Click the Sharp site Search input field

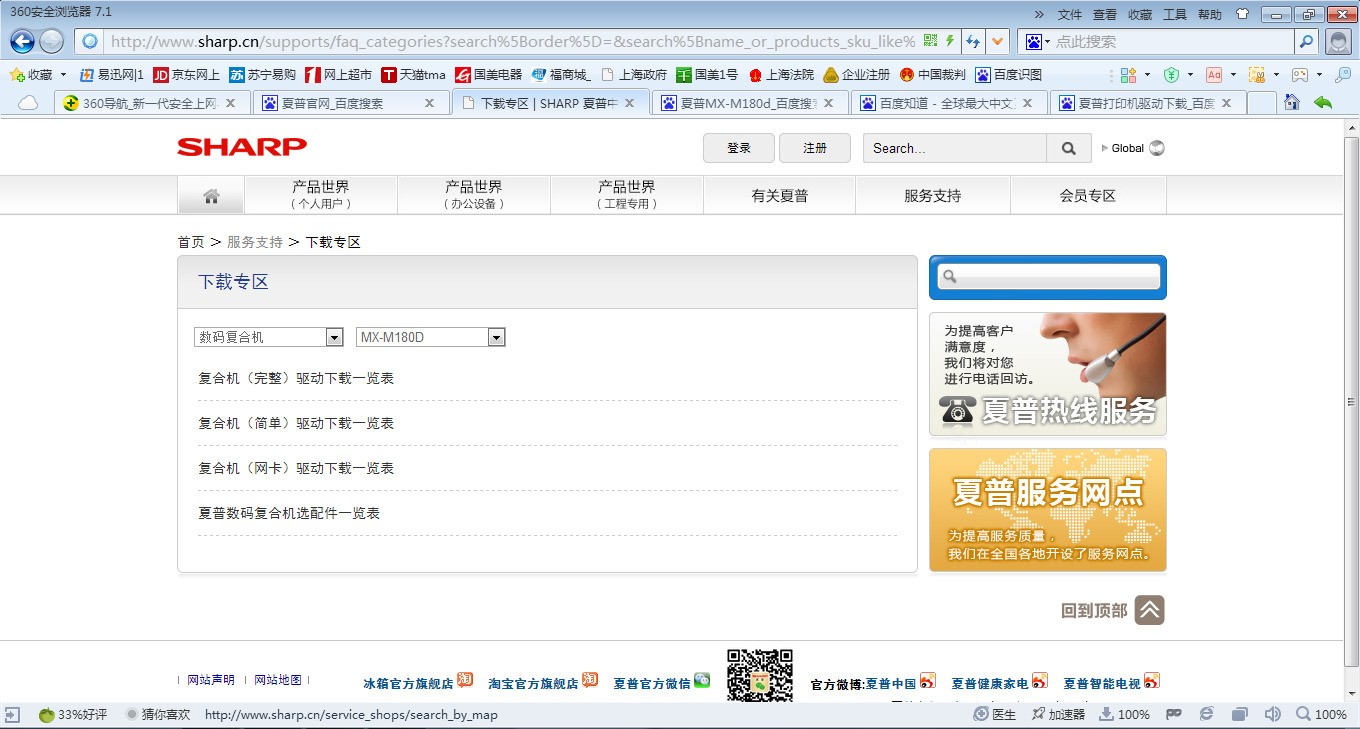(955, 148)
